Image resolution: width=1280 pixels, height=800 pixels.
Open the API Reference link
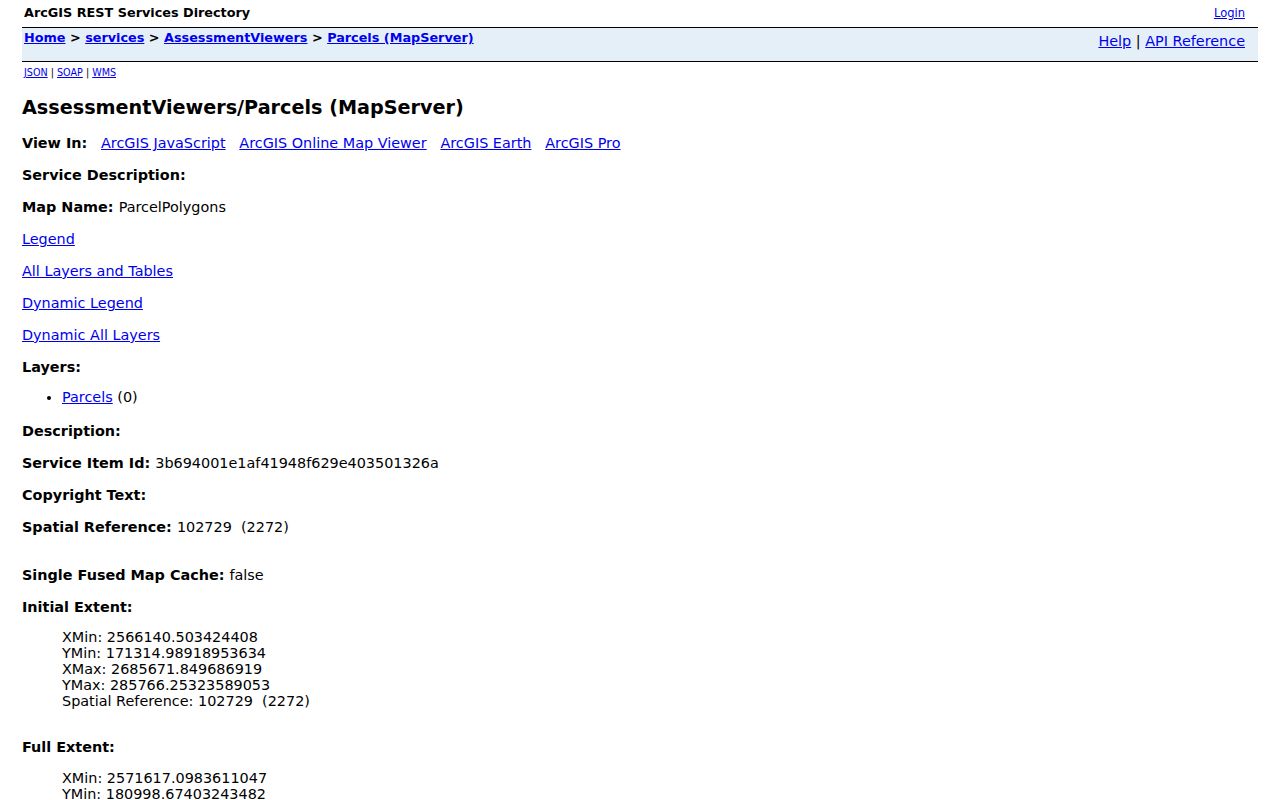pyautogui.click(x=1195, y=41)
